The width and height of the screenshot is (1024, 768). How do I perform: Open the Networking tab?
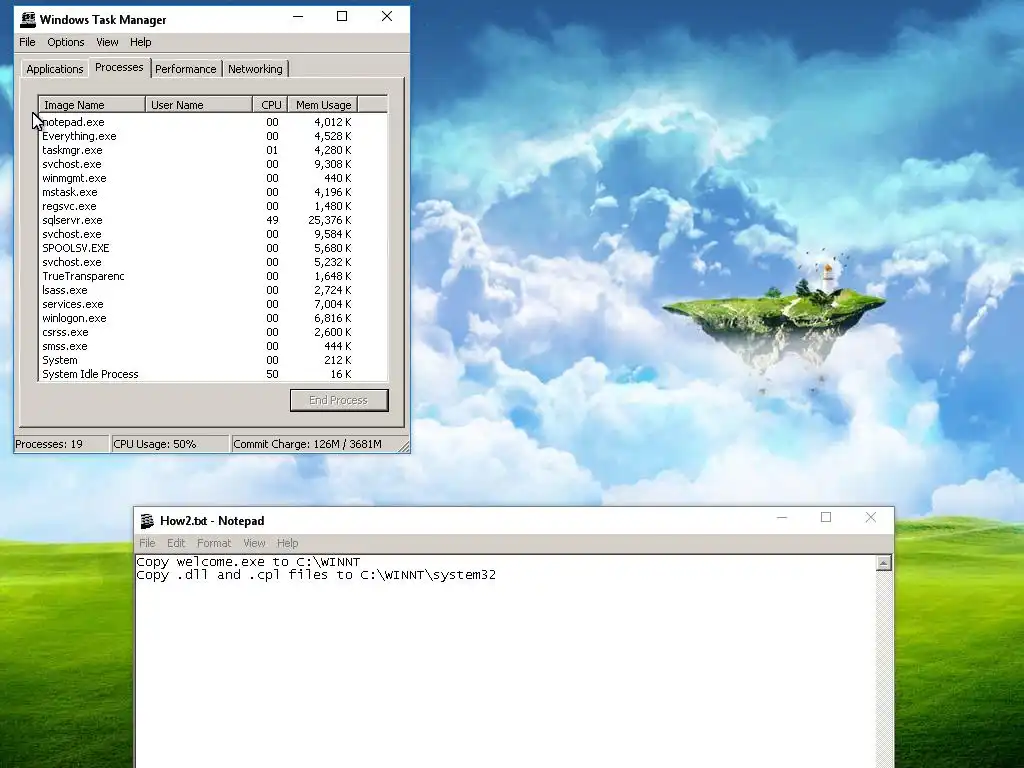[255, 69]
